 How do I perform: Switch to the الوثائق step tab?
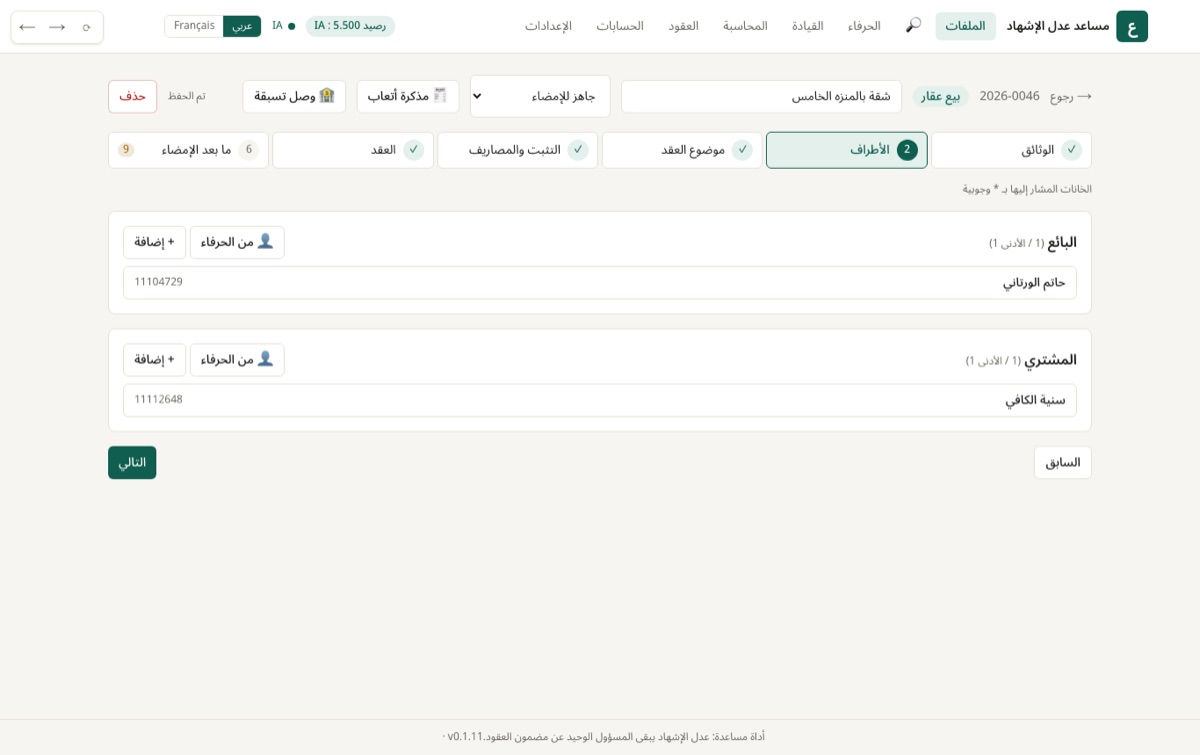click(x=1011, y=150)
